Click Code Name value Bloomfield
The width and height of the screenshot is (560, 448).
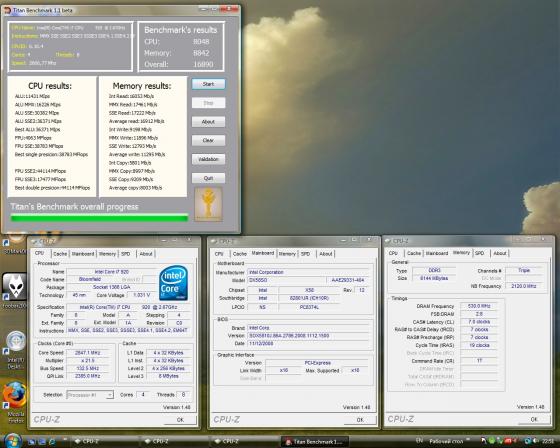point(90,279)
